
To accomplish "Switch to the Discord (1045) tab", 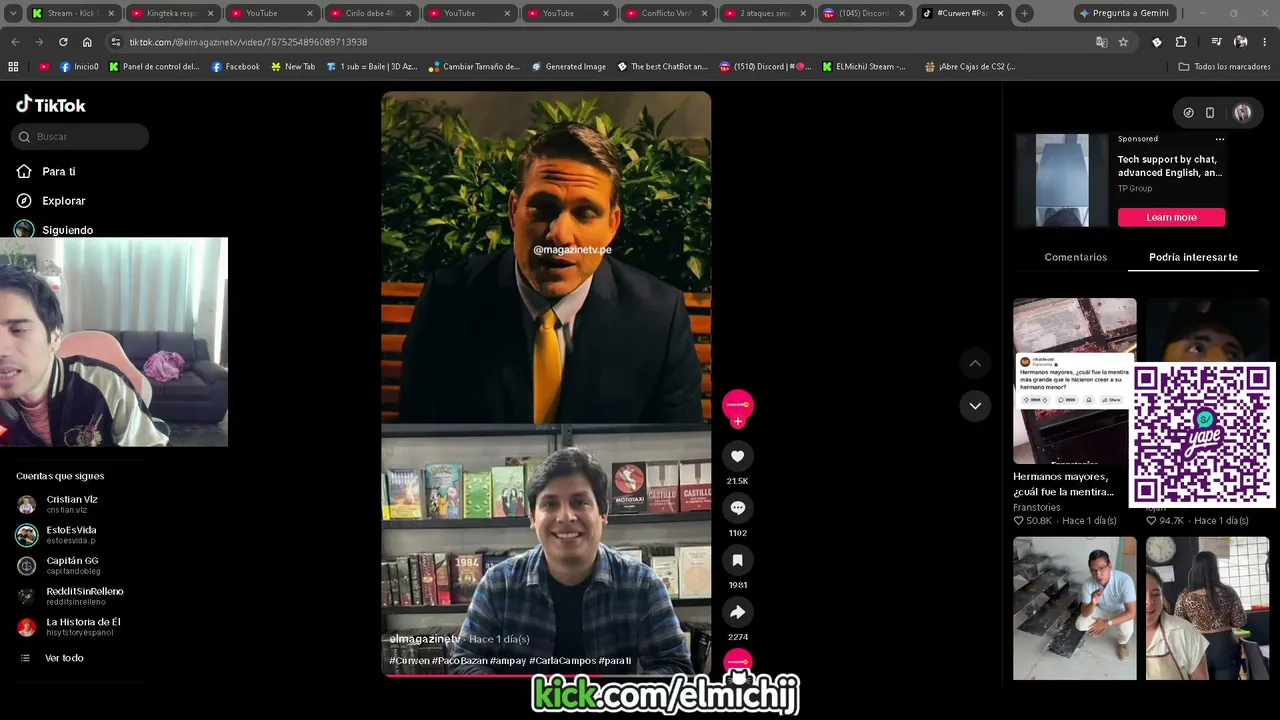I will (865, 13).
